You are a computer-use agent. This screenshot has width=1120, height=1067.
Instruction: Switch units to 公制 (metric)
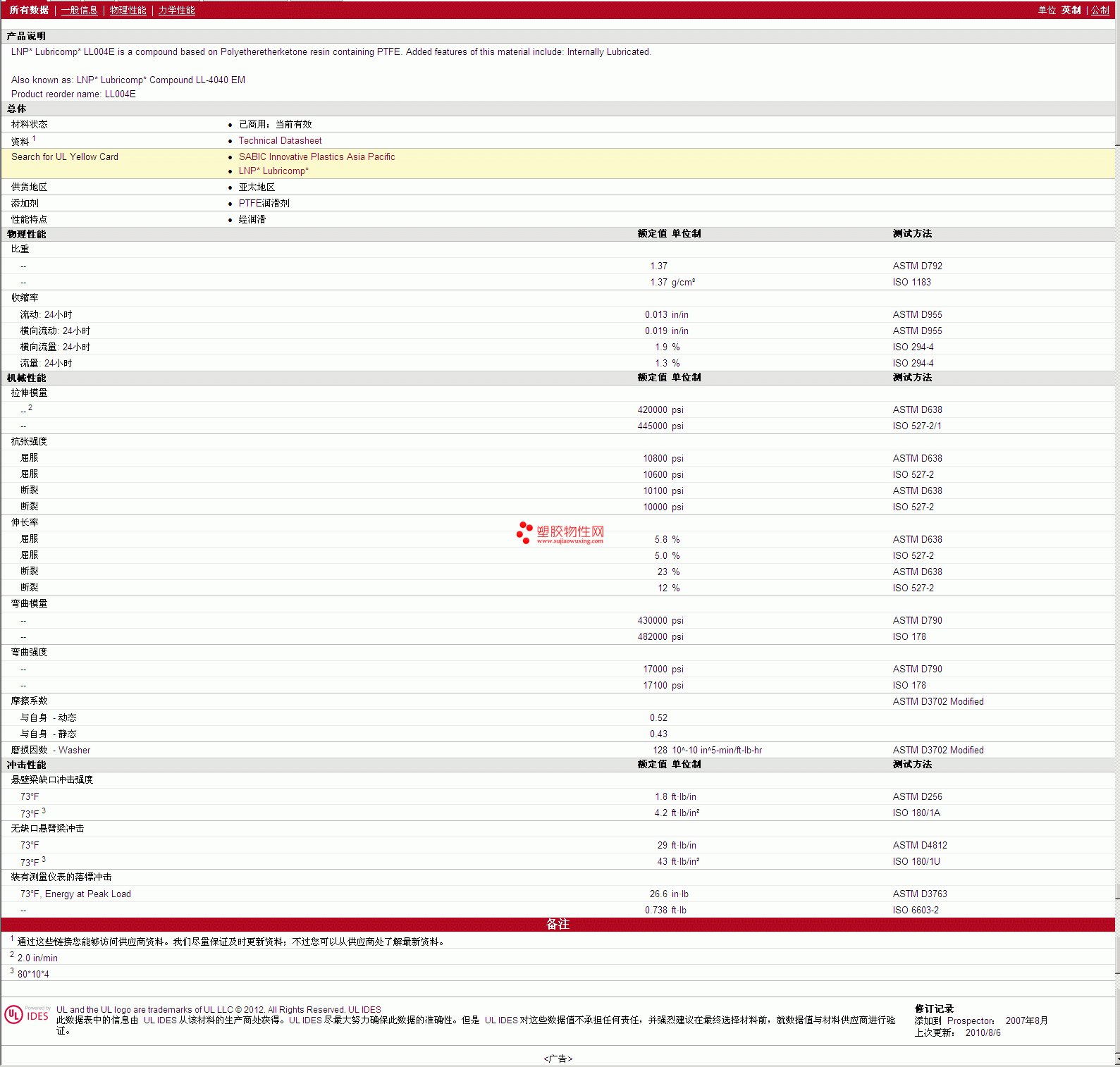pyautogui.click(x=1100, y=10)
